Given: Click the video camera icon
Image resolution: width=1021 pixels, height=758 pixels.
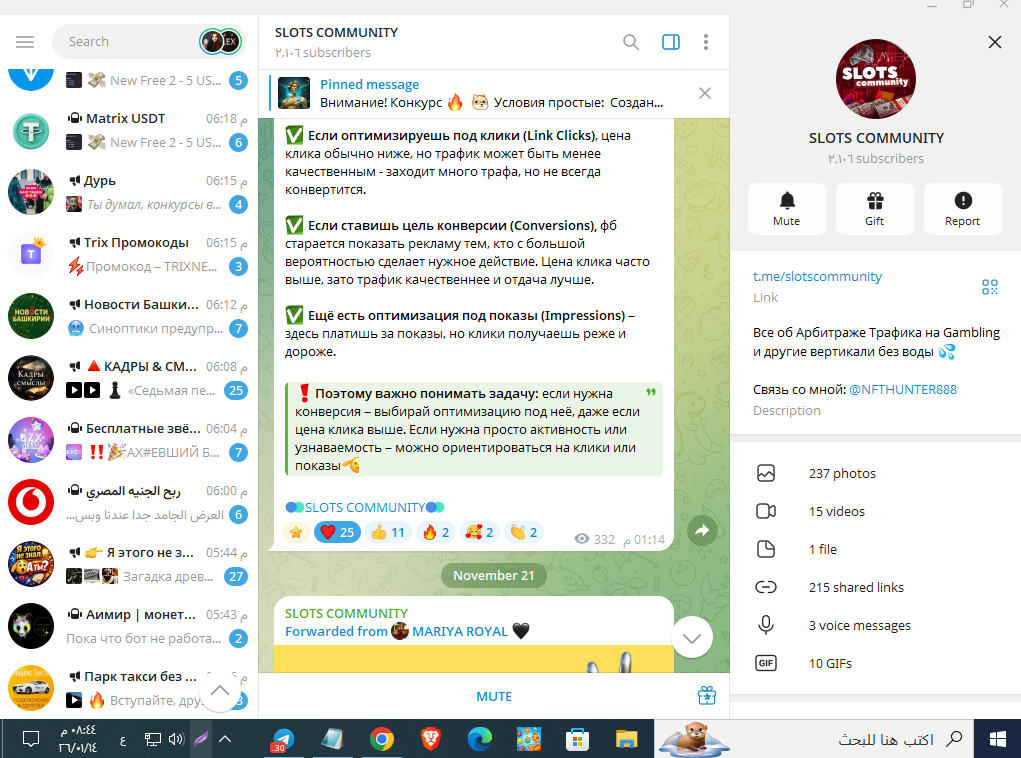Looking at the screenshot, I should pos(766,511).
